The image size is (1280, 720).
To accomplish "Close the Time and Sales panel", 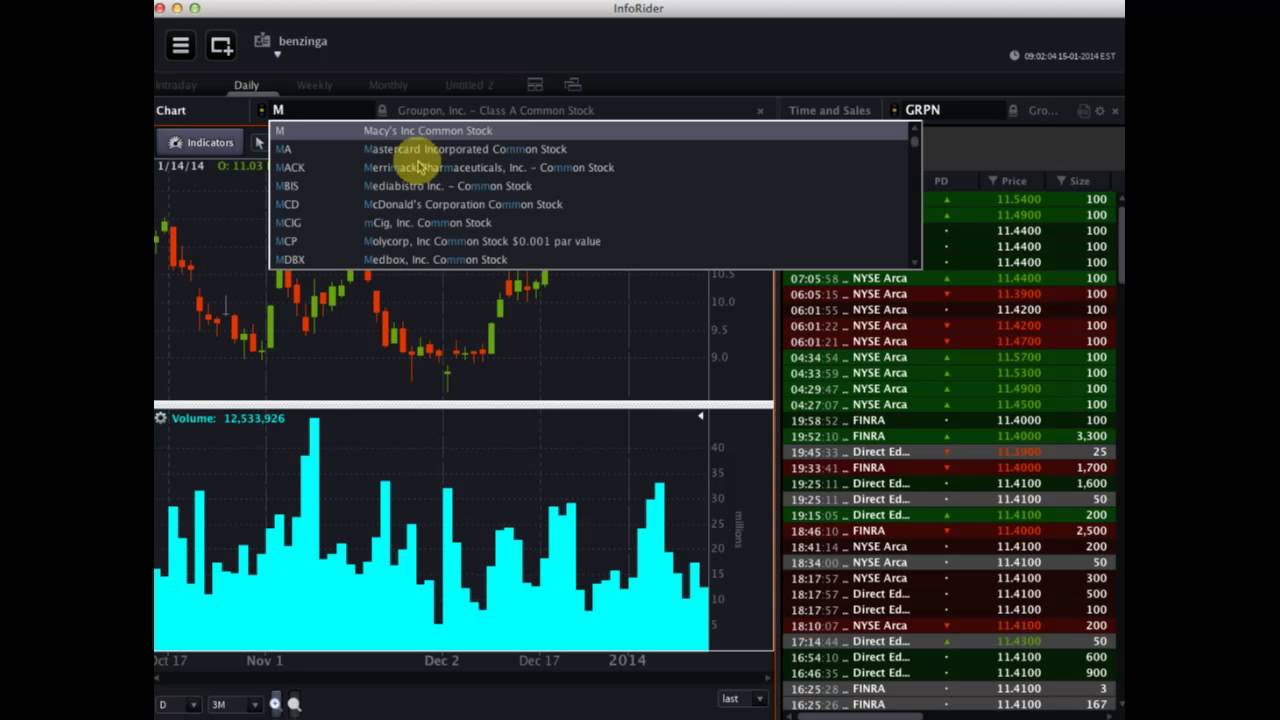I will click(1115, 111).
